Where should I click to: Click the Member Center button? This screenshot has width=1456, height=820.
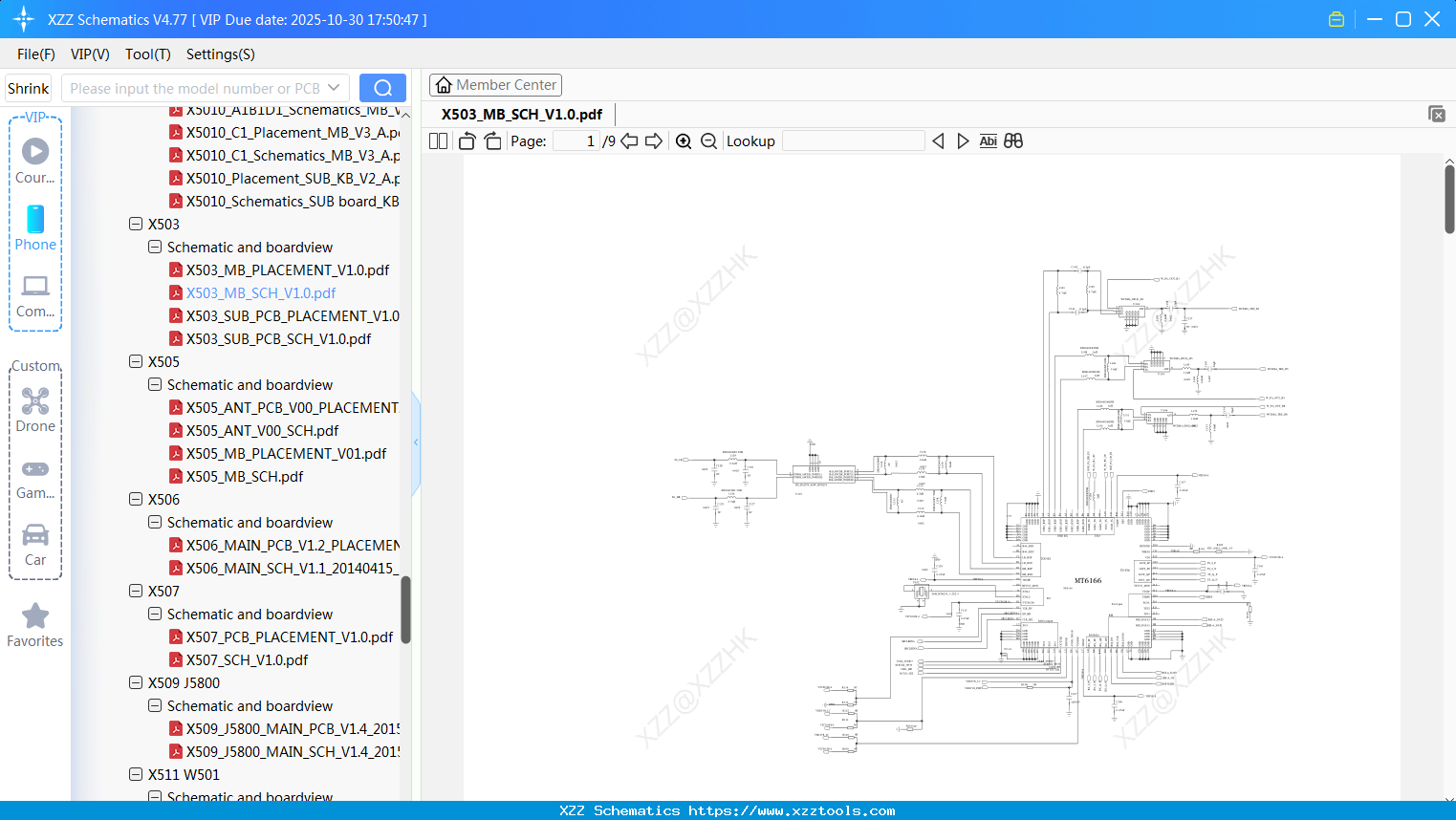tap(495, 84)
